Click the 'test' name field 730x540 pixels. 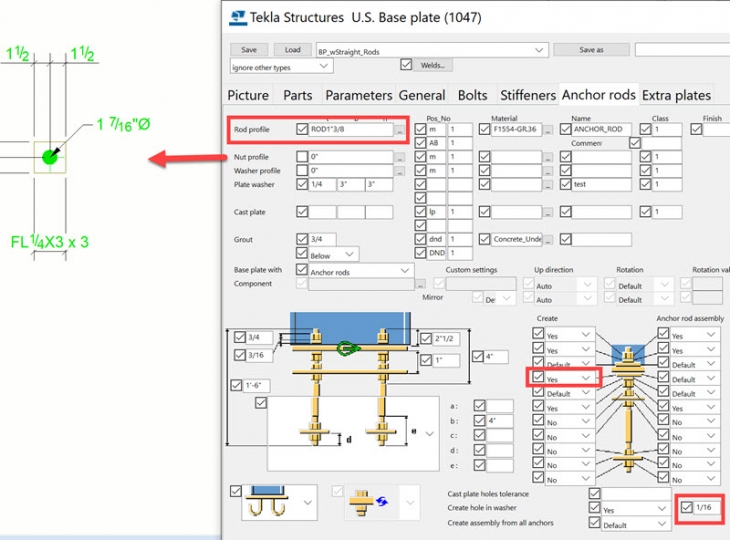tap(602, 184)
